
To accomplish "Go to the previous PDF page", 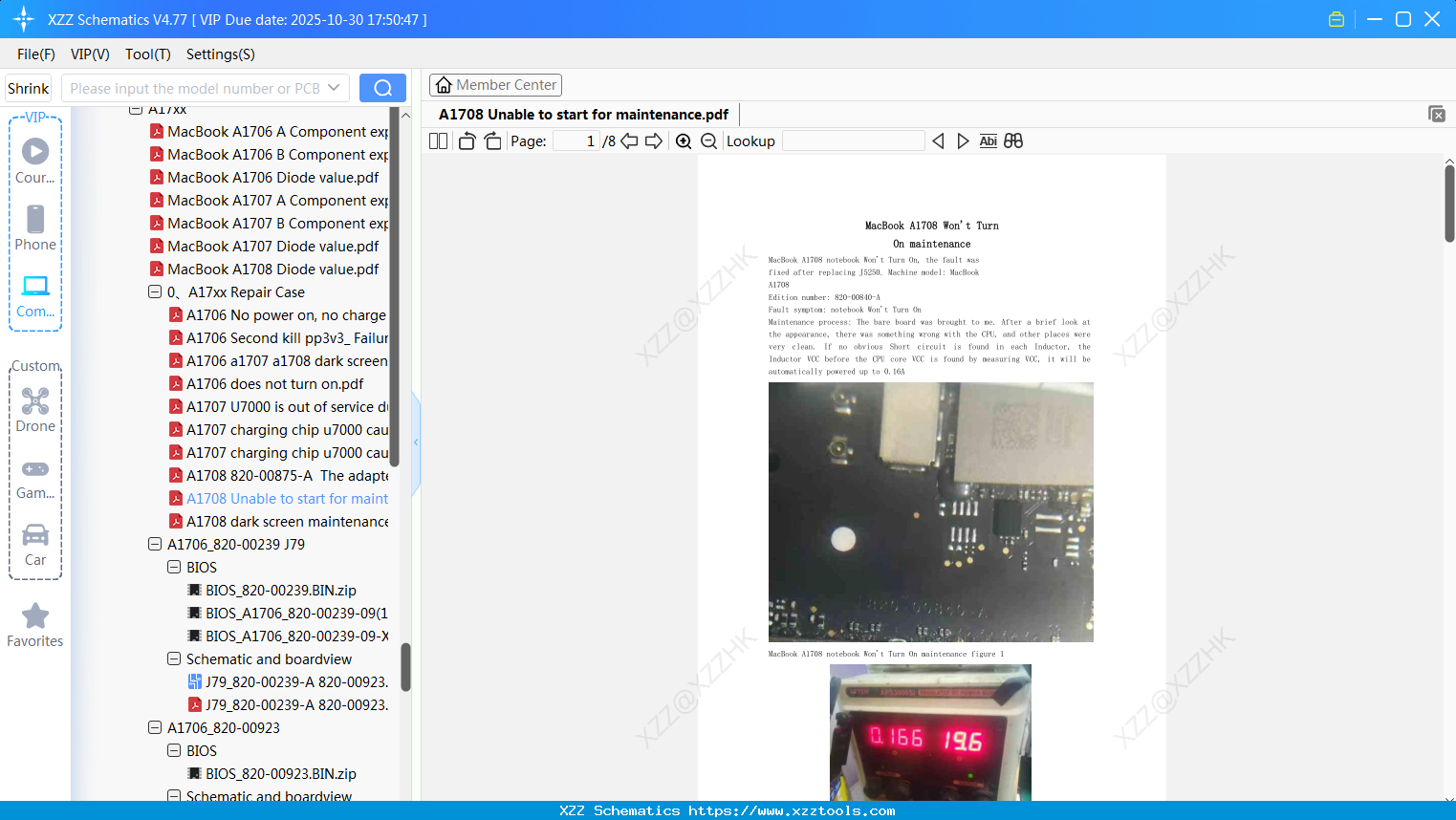I will (629, 140).
